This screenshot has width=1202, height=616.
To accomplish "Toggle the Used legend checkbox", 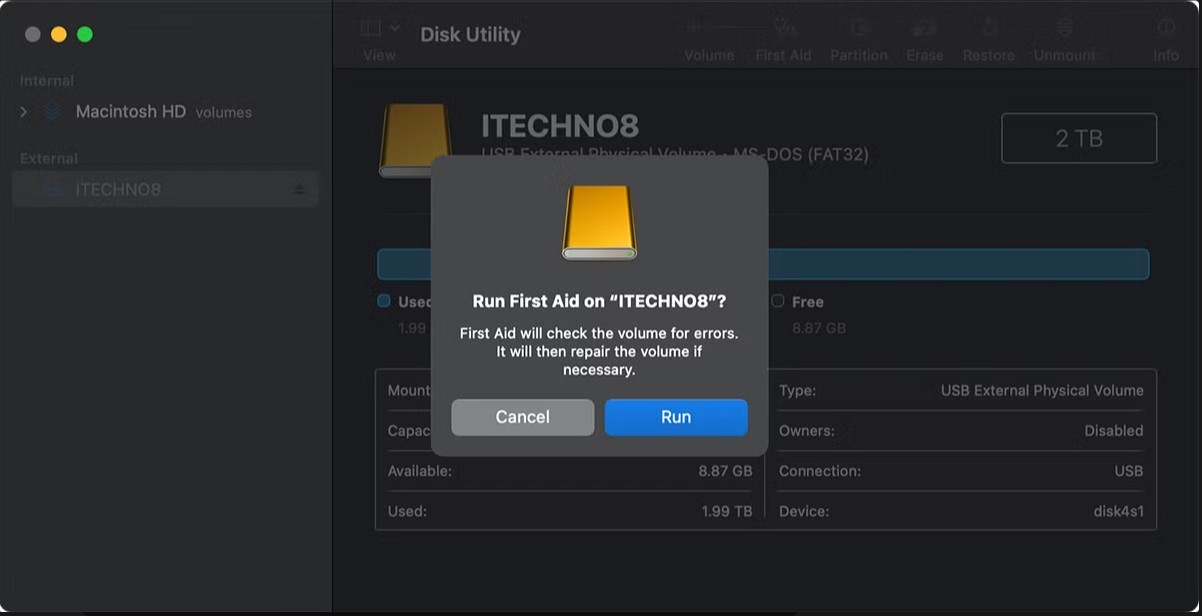I will (x=383, y=301).
